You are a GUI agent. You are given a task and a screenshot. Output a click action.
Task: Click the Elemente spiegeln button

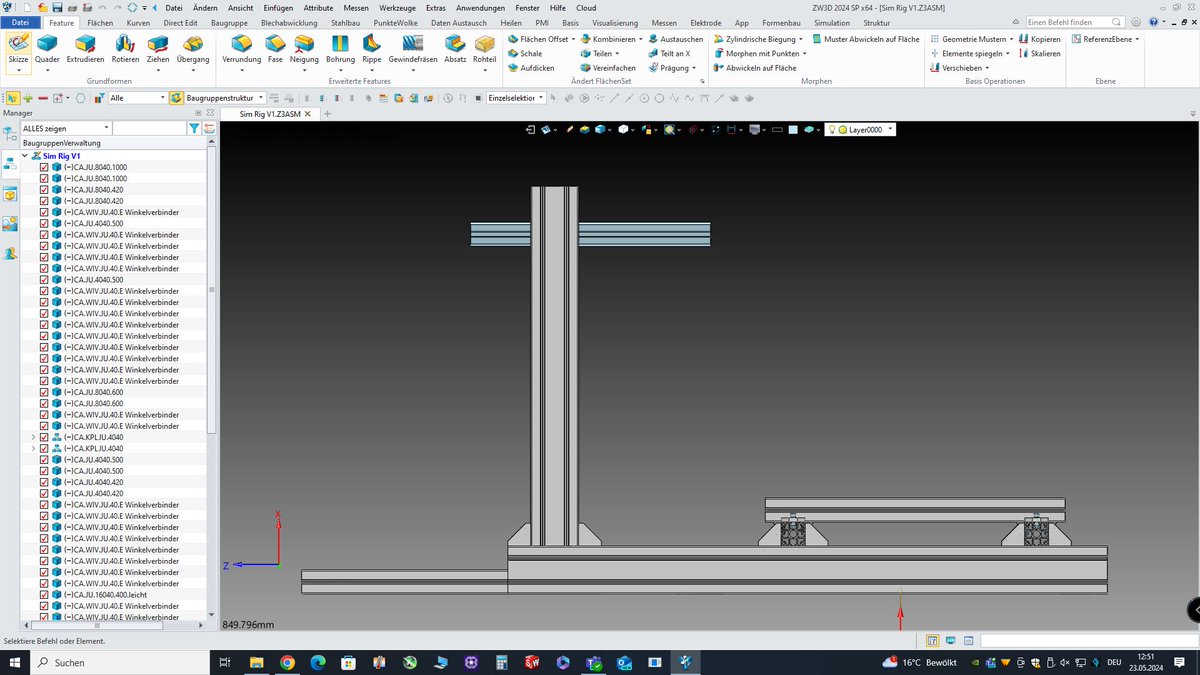click(x=970, y=54)
